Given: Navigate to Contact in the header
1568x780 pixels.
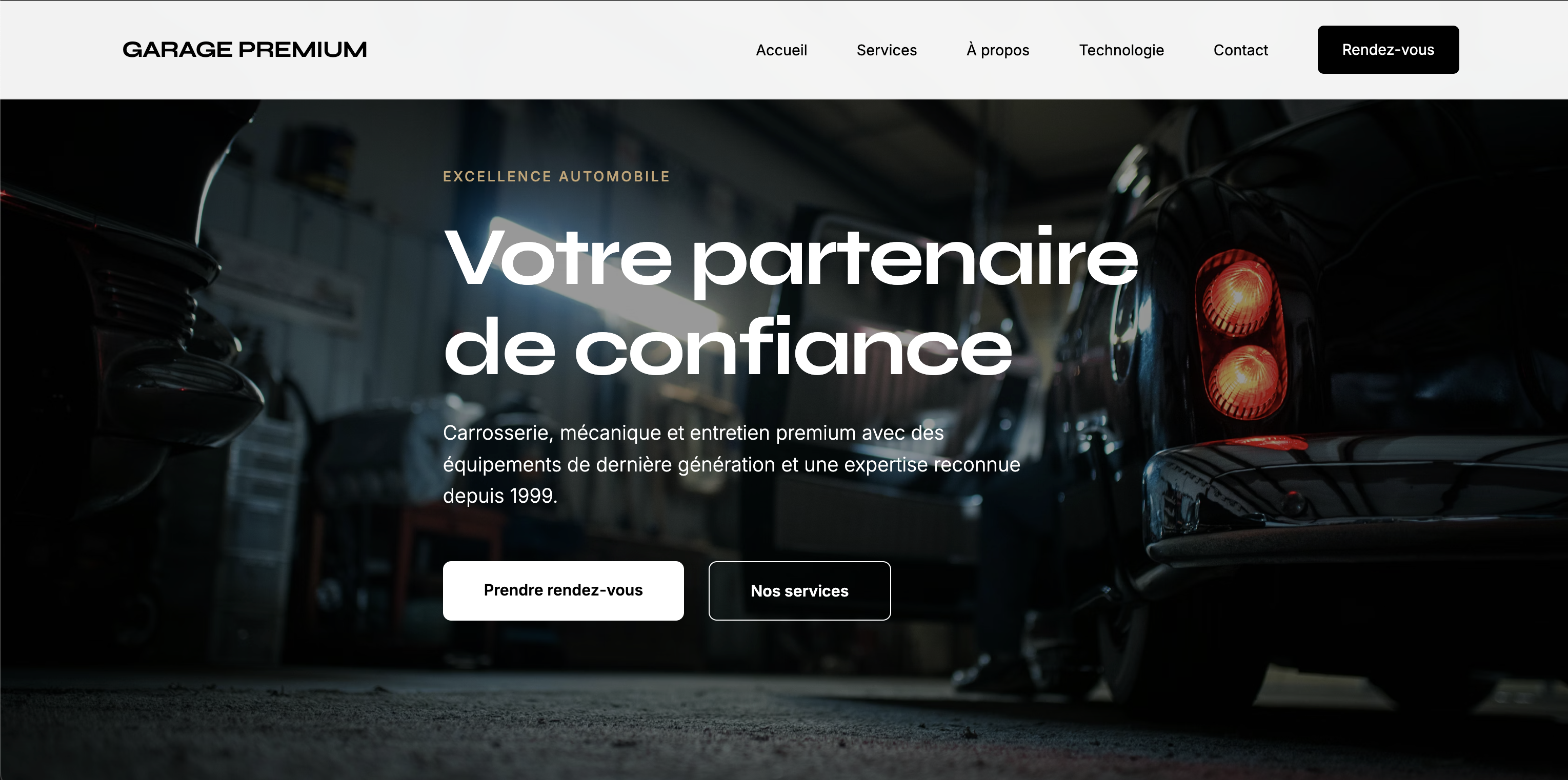Looking at the screenshot, I should [x=1240, y=50].
